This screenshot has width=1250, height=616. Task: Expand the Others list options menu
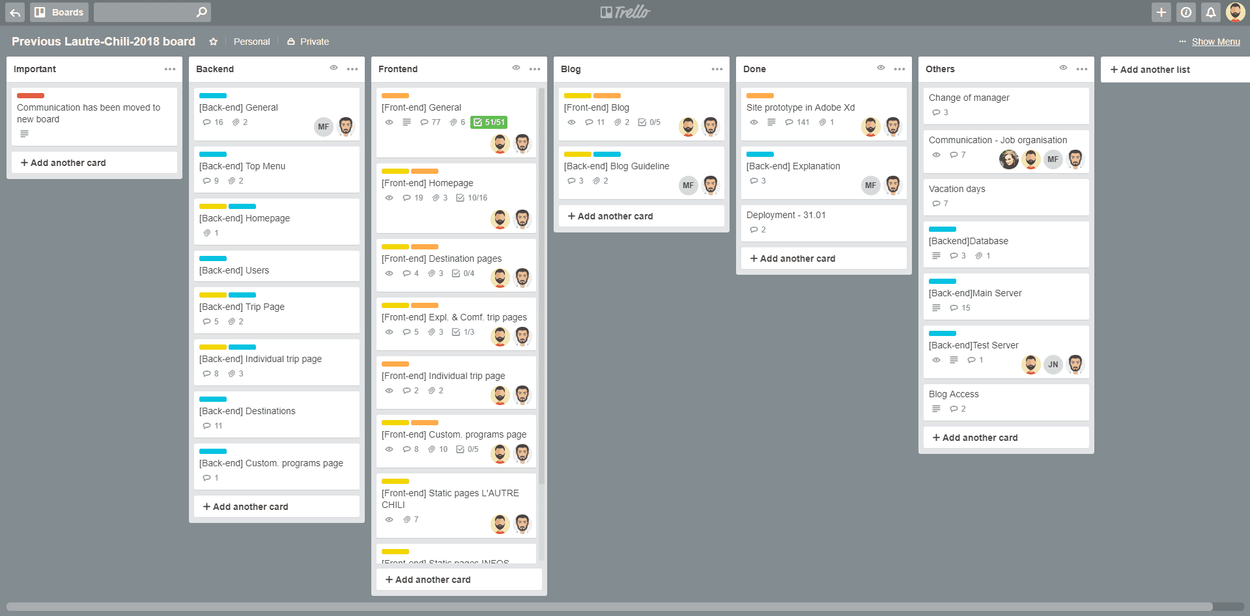[1081, 69]
